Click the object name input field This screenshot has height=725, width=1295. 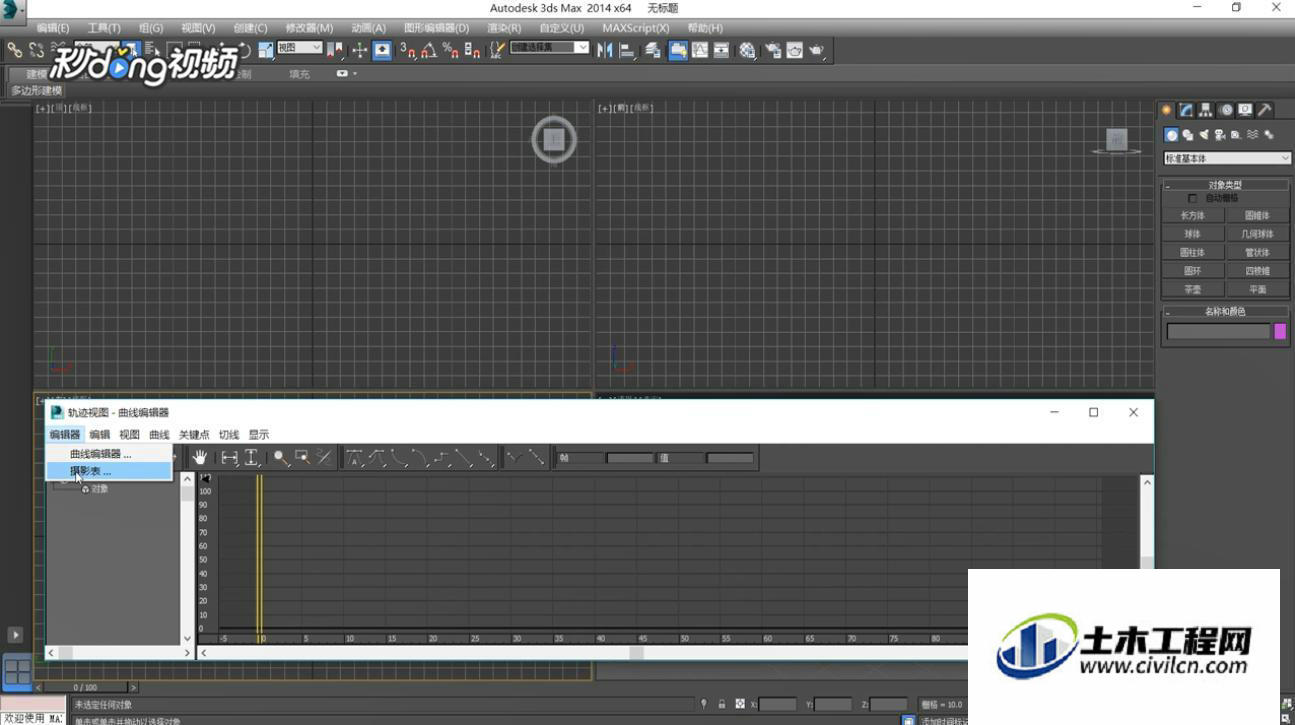[1218, 331]
